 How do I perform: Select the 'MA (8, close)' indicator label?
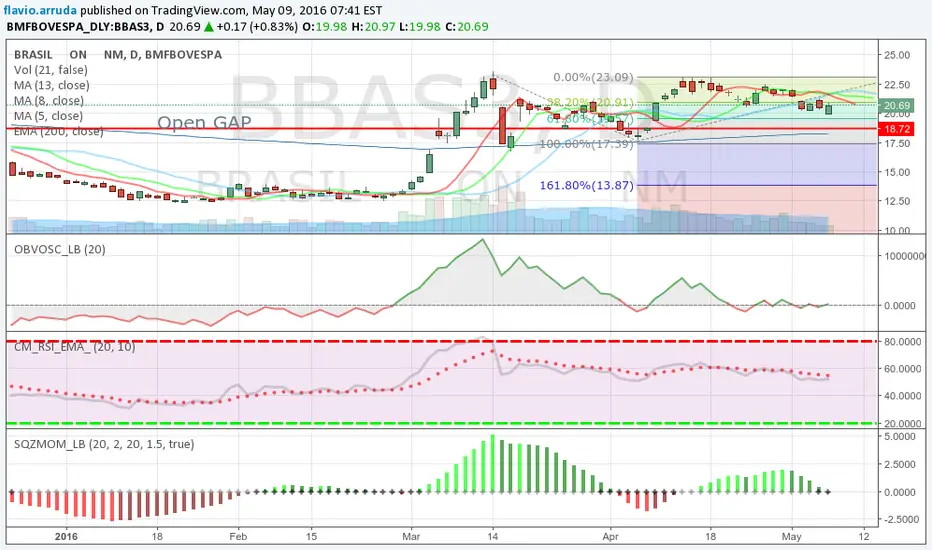coord(49,100)
